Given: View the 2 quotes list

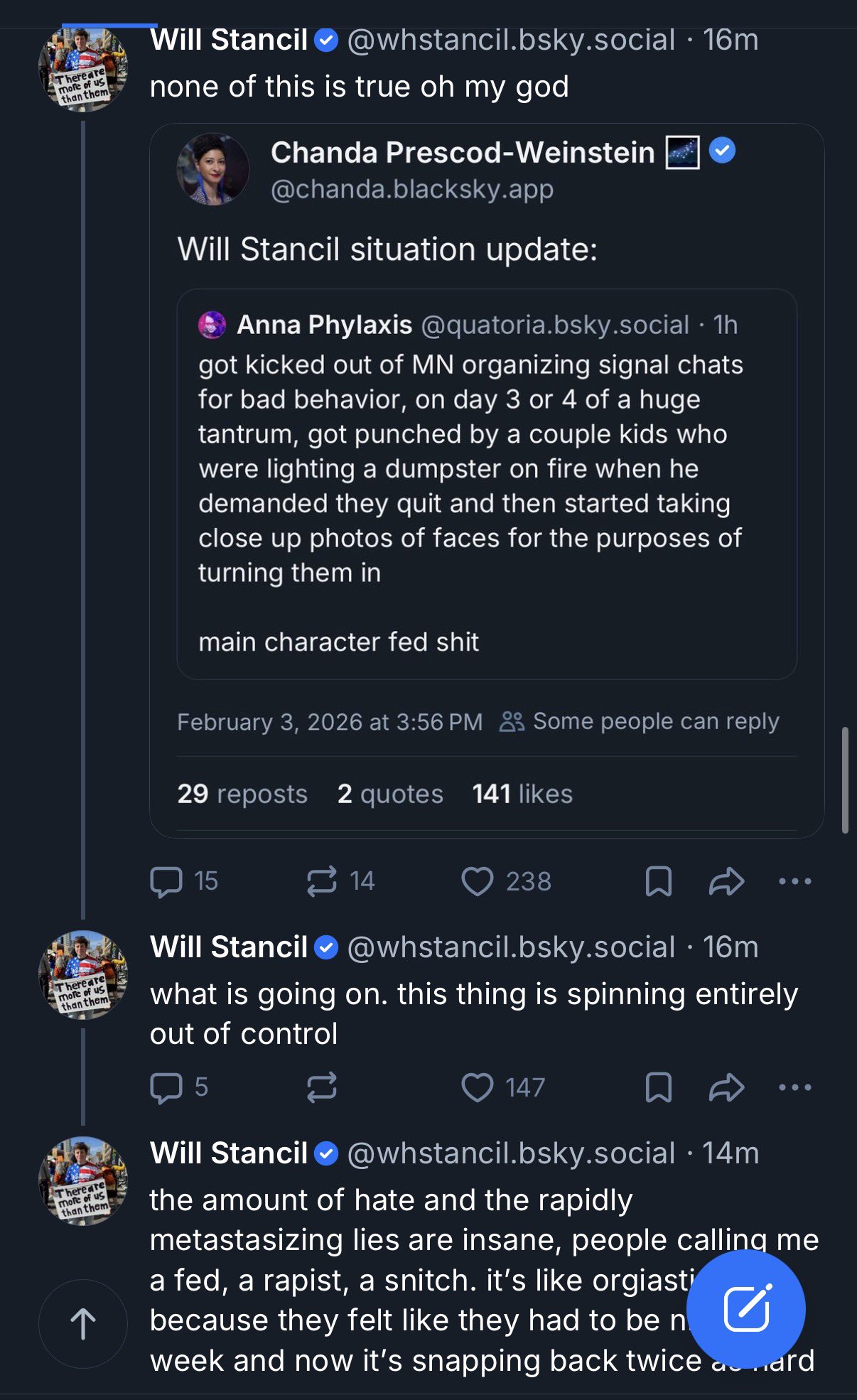Looking at the screenshot, I should pyautogui.click(x=390, y=794).
